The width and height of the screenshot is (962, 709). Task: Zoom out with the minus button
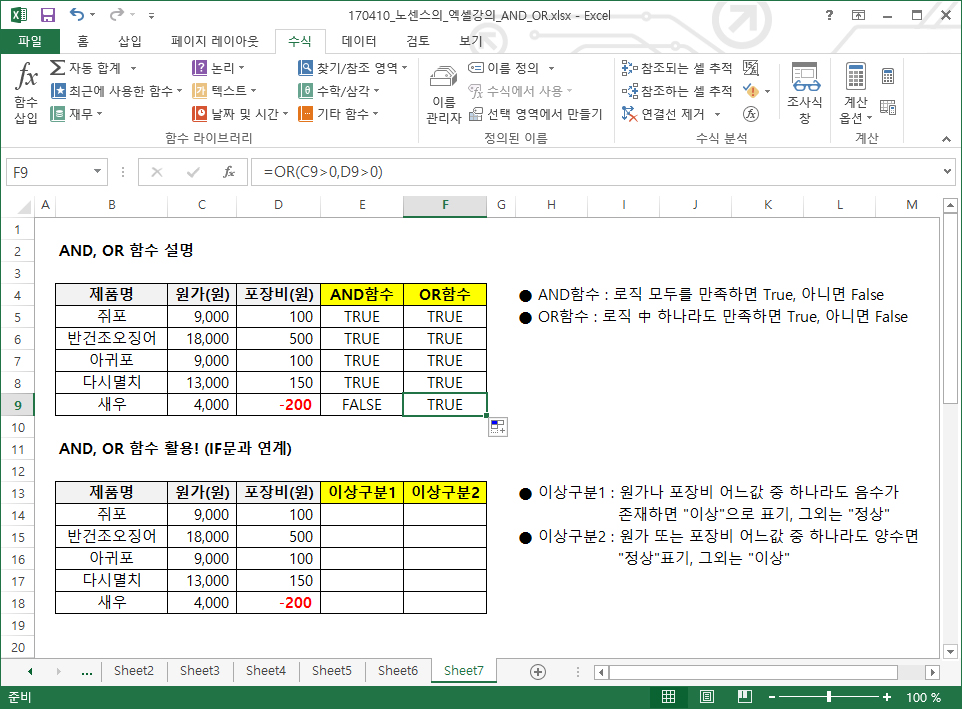click(772, 697)
